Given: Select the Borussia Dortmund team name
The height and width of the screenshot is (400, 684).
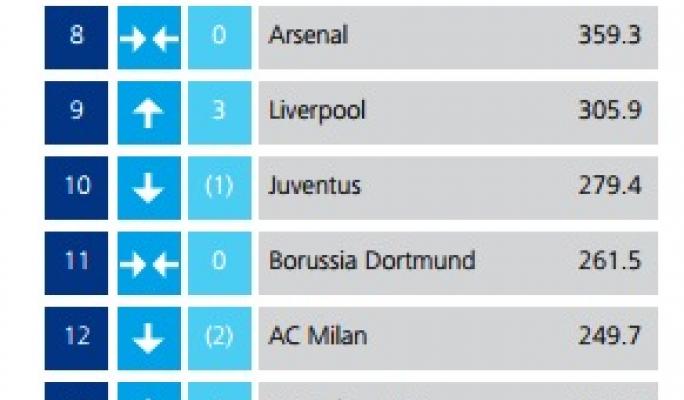Looking at the screenshot, I should coord(371,262).
